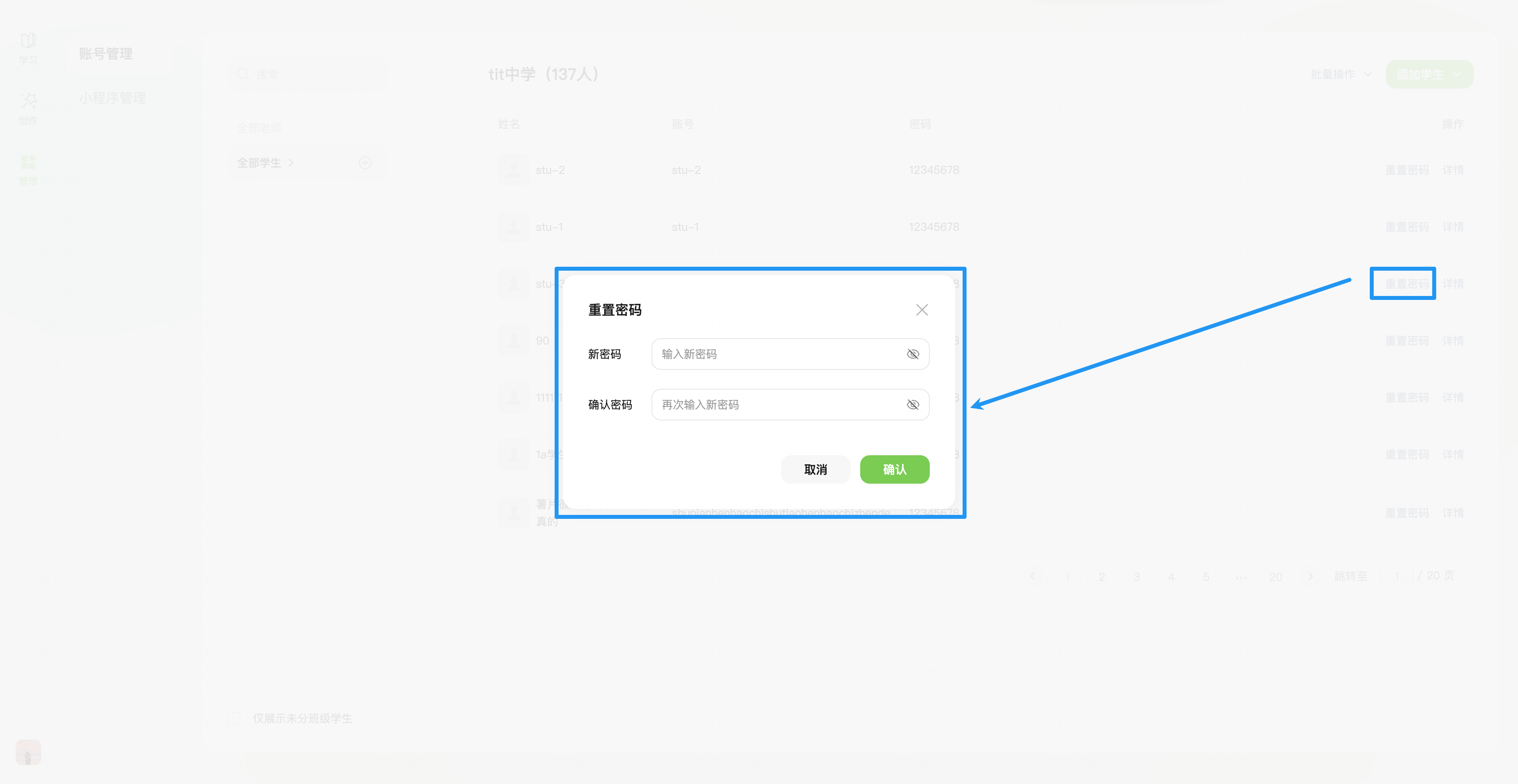Go to next page arrow in pagination
This screenshot has width=1518, height=784.
1310,576
